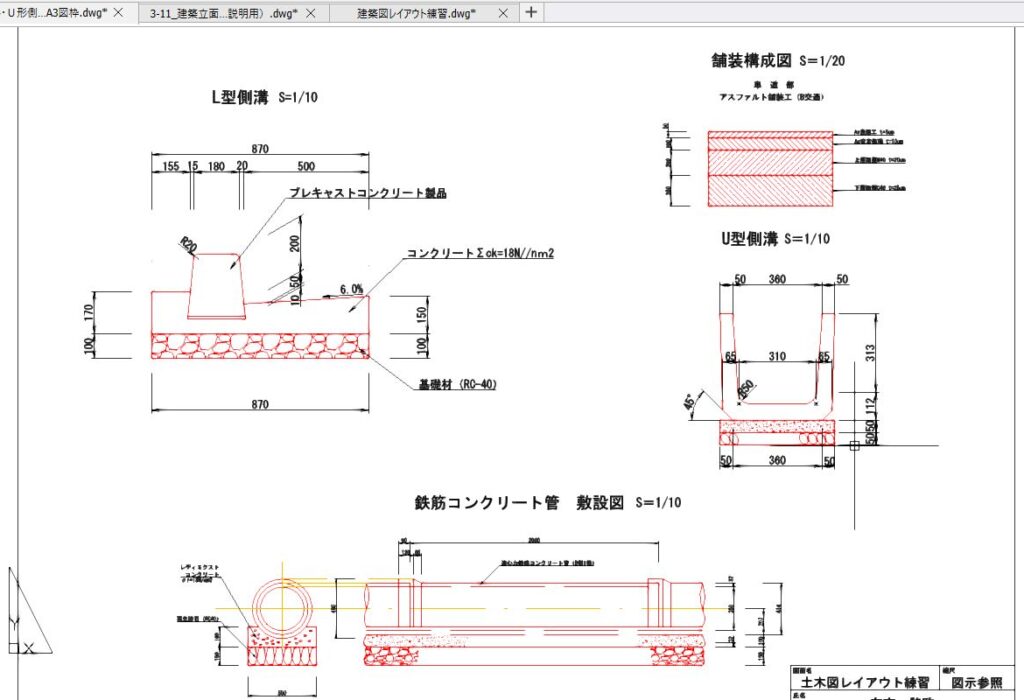Click the 6.0% slope annotation
The height and width of the screenshot is (700, 1024).
coord(351,289)
